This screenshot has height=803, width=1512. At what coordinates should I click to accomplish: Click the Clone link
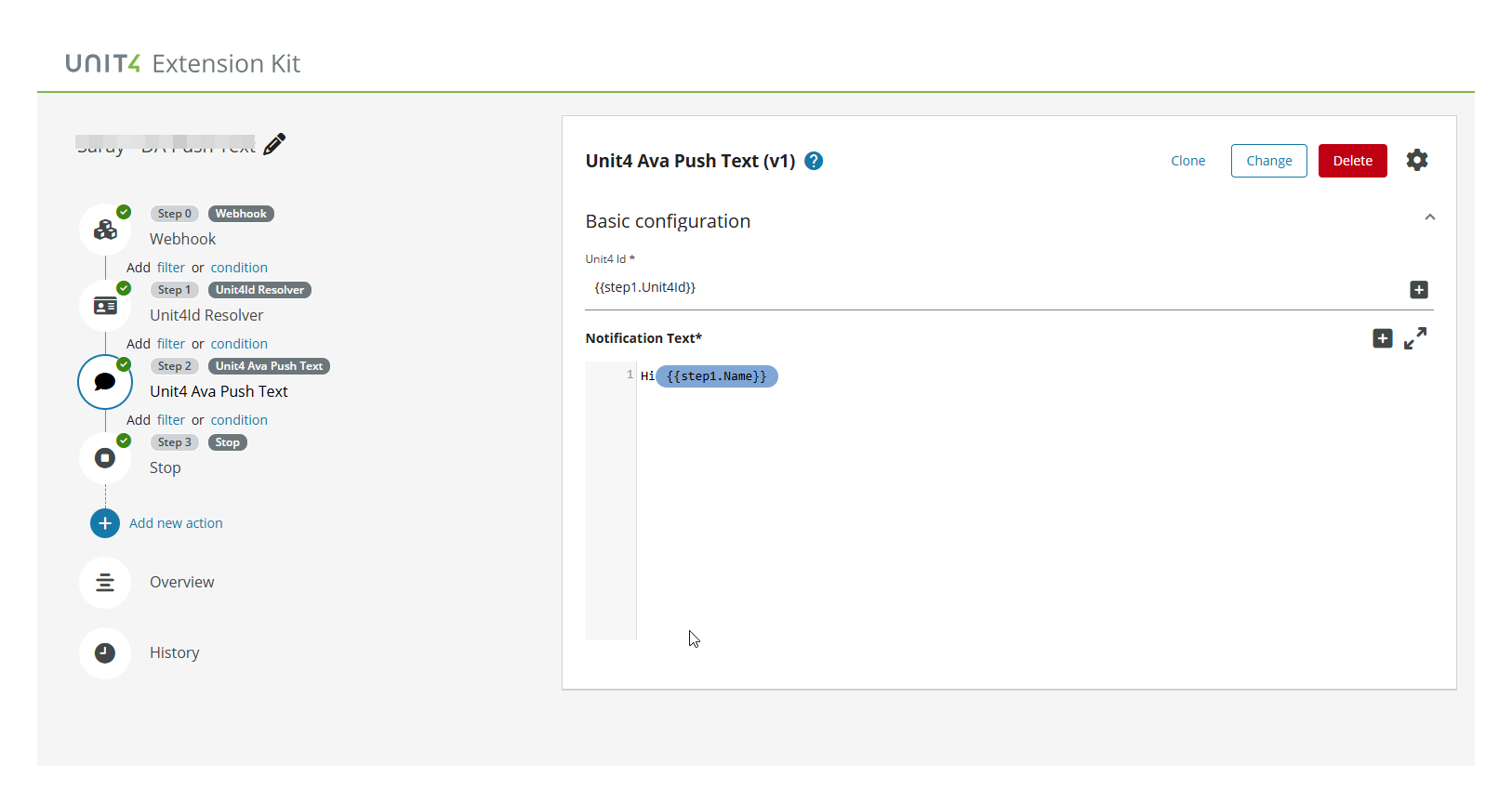tap(1187, 161)
